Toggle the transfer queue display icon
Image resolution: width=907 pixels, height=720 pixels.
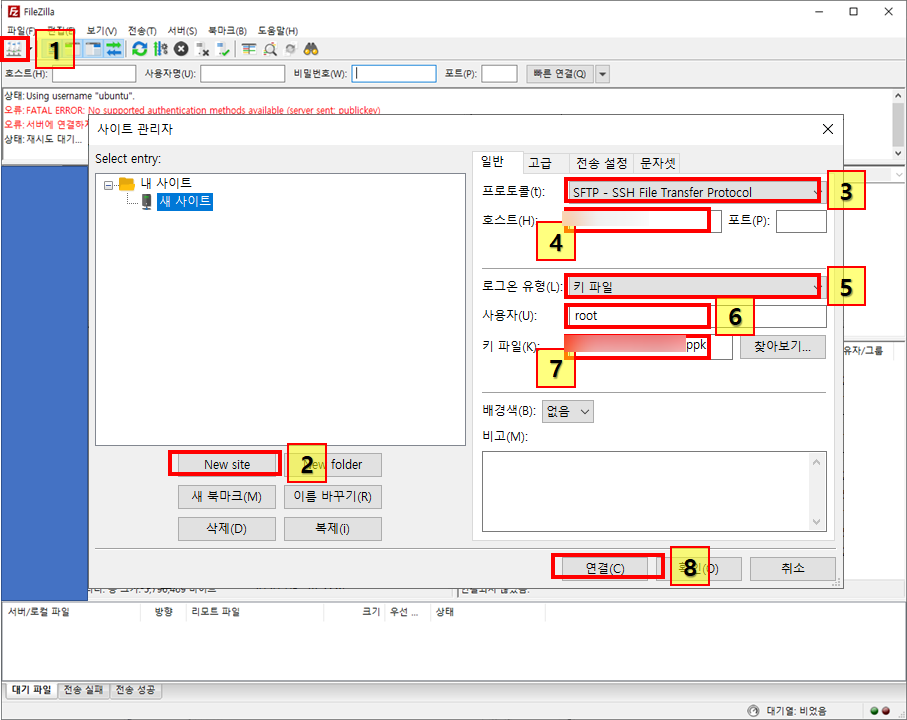click(114, 49)
